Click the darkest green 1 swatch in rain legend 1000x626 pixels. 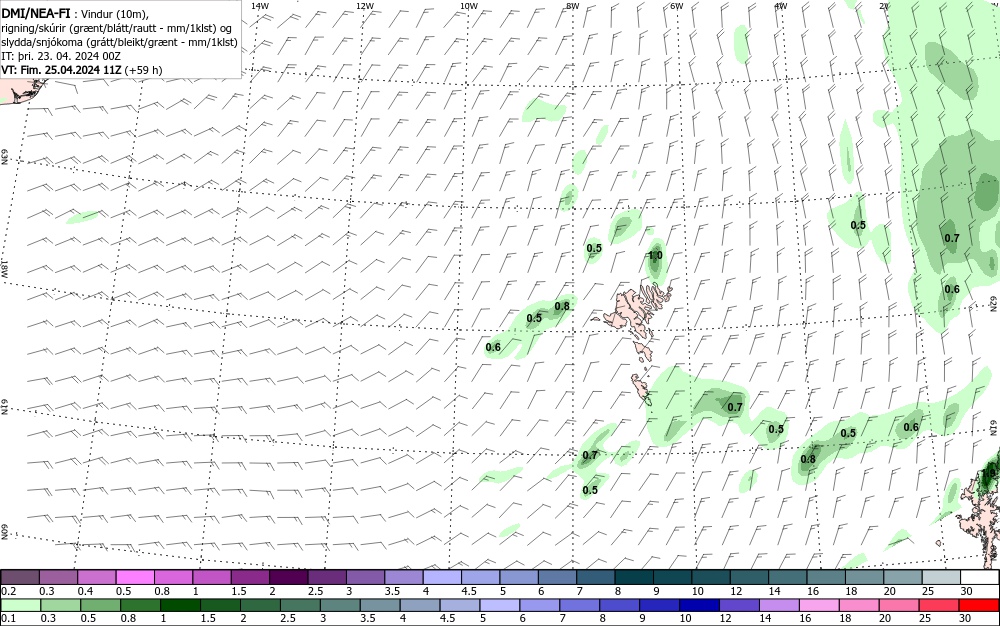pos(180,605)
